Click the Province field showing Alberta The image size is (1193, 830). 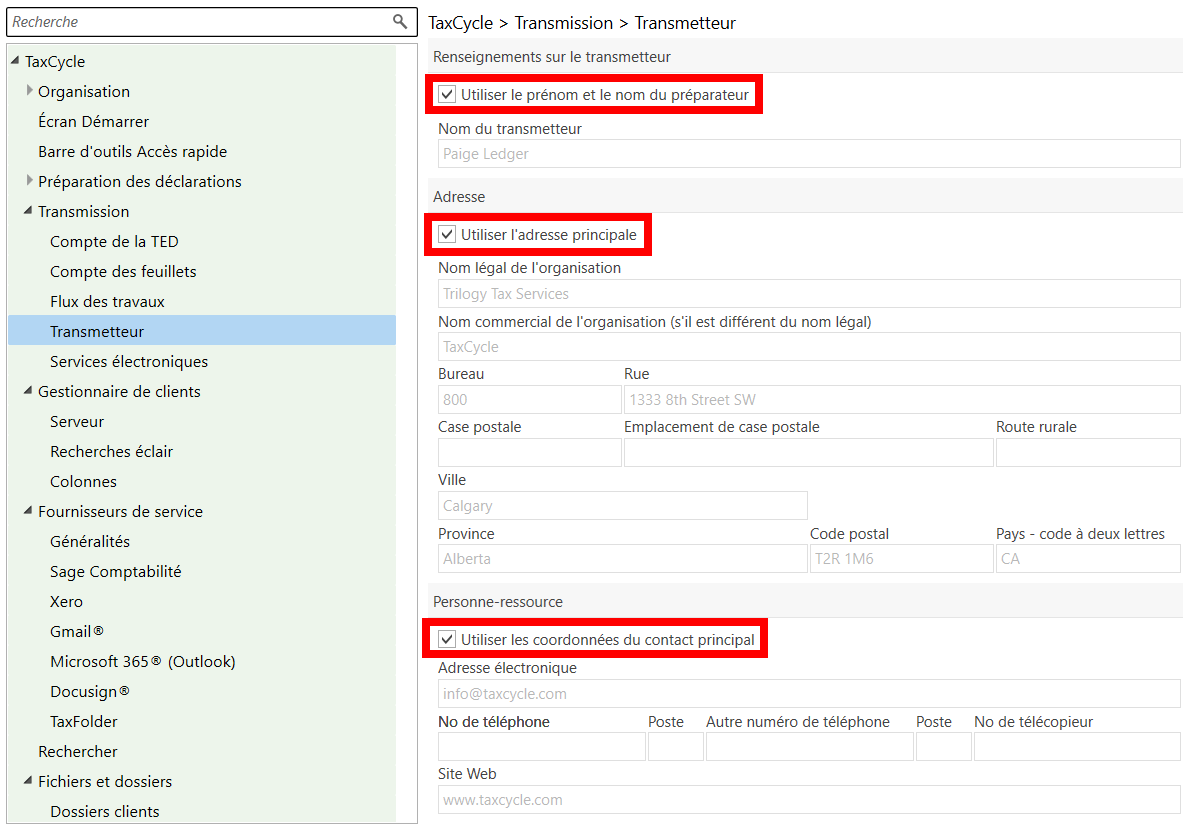622,558
